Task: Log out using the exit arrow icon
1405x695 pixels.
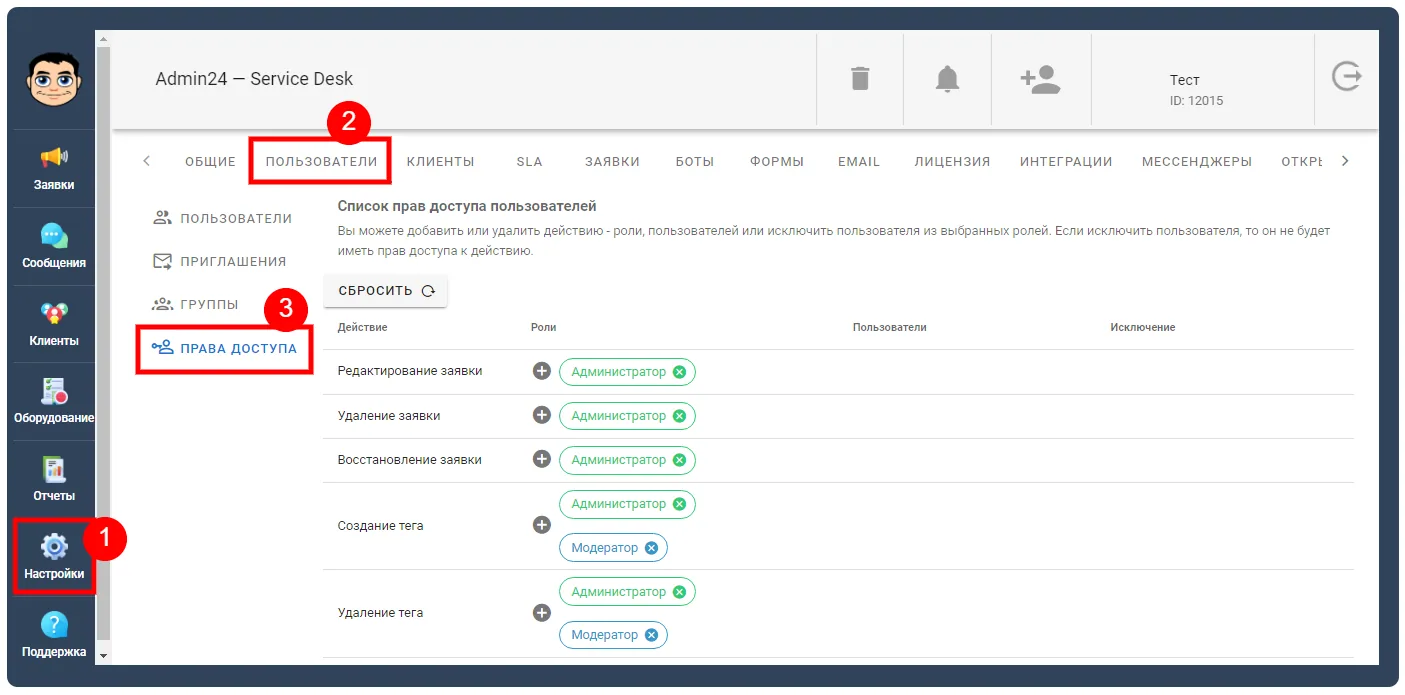Action: click(1347, 77)
